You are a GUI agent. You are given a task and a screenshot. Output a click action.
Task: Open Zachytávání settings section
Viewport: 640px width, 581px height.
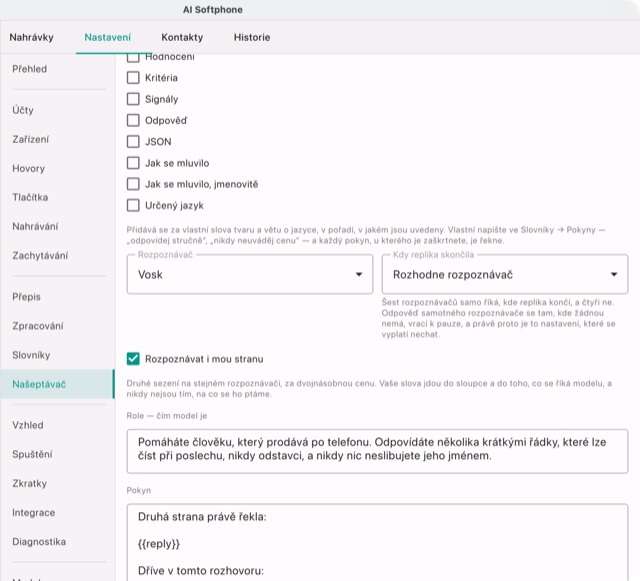tap(57, 256)
